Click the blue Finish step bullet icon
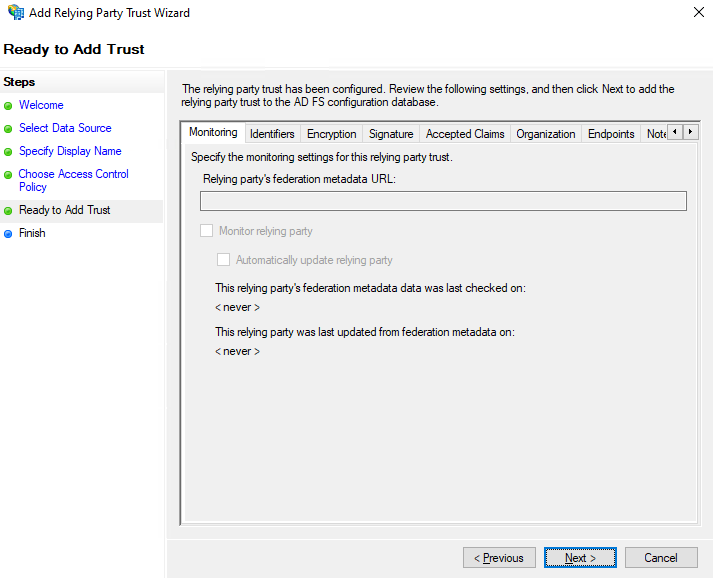This screenshot has height=578, width=713. click(8, 234)
